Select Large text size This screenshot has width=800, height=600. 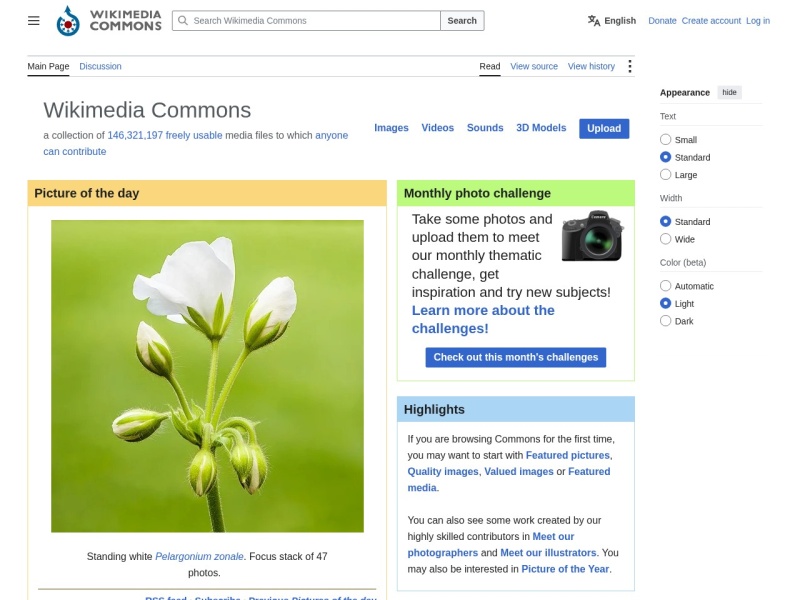665,174
